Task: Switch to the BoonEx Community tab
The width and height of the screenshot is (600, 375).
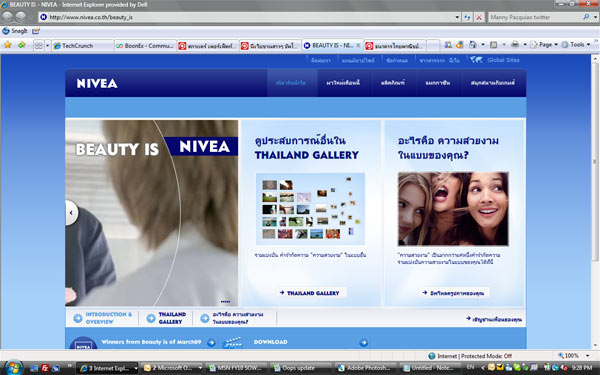Action: click(x=145, y=46)
